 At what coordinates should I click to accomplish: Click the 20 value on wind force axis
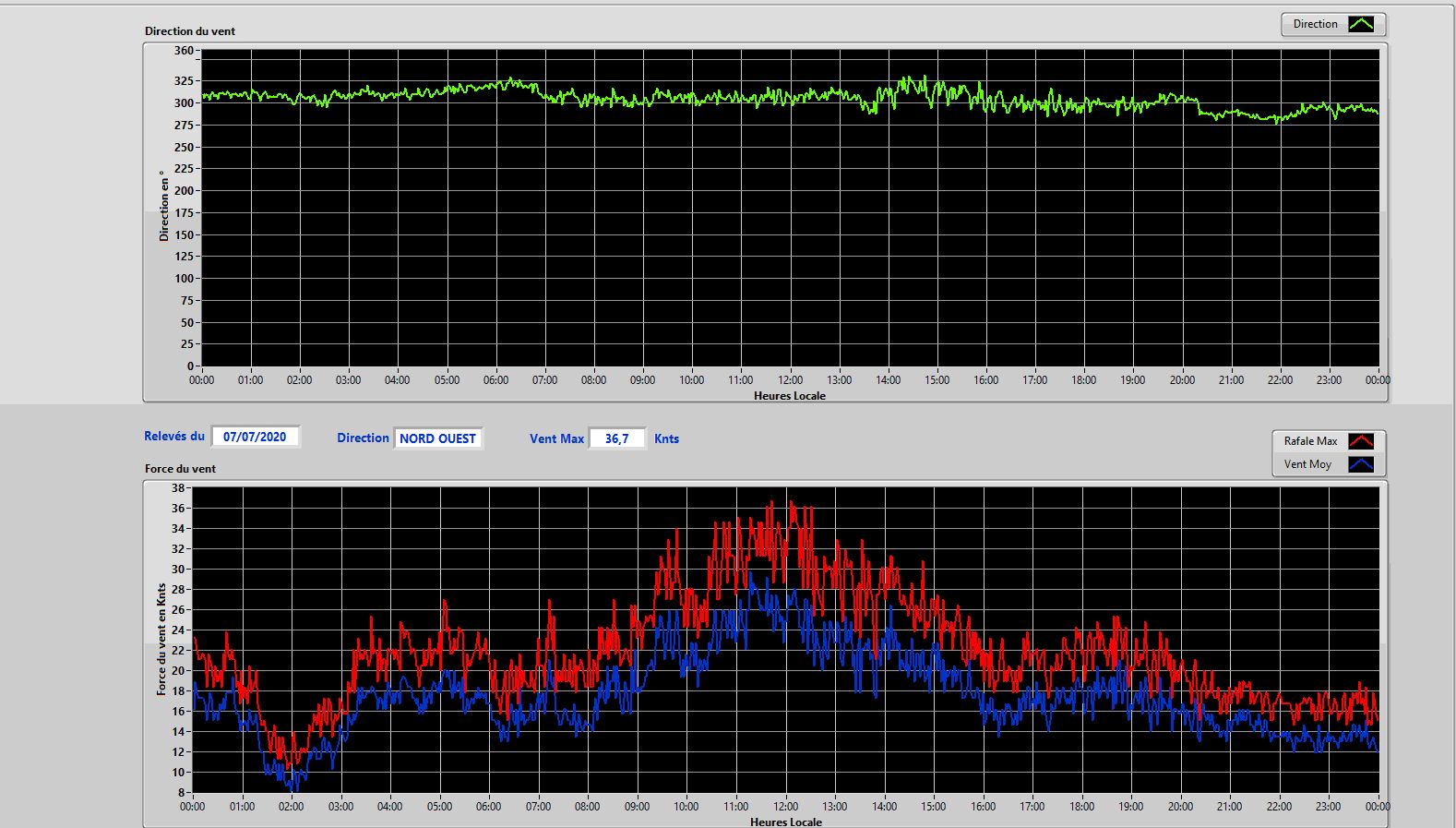[178, 670]
